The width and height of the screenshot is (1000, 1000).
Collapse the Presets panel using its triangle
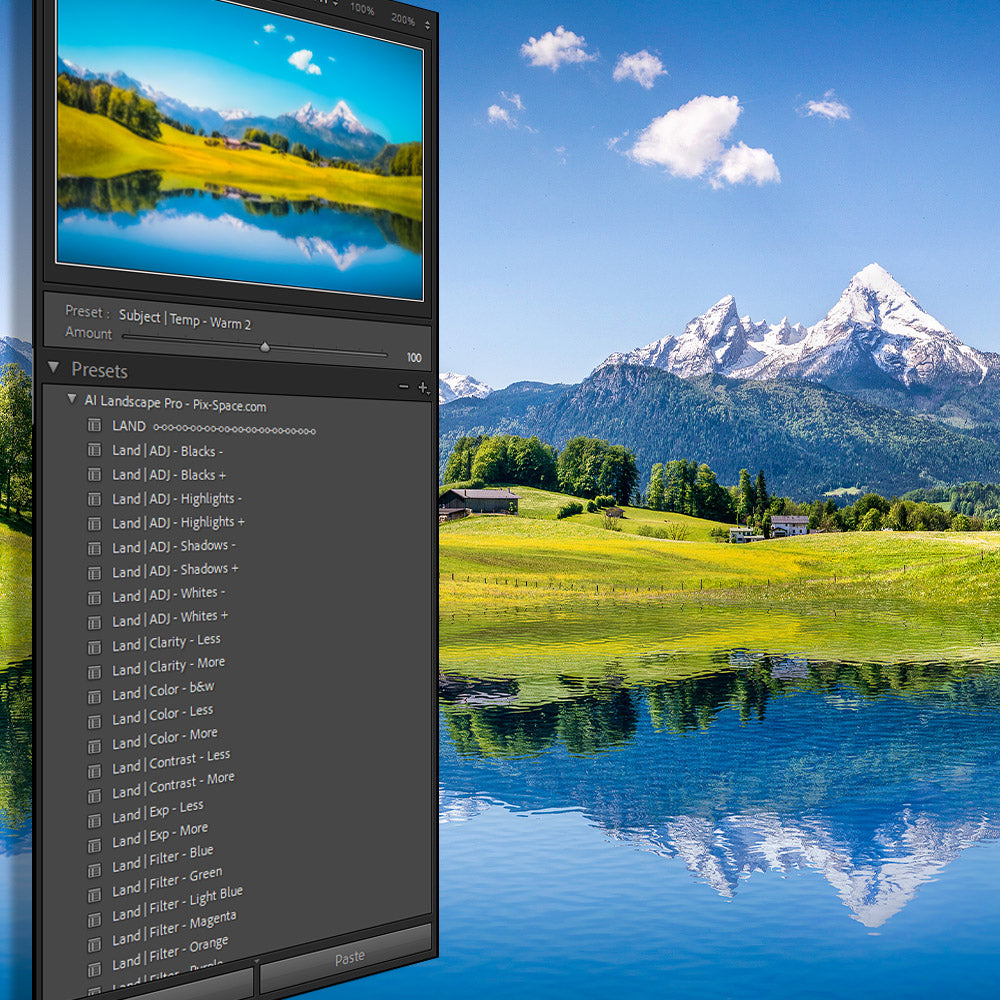[53, 369]
